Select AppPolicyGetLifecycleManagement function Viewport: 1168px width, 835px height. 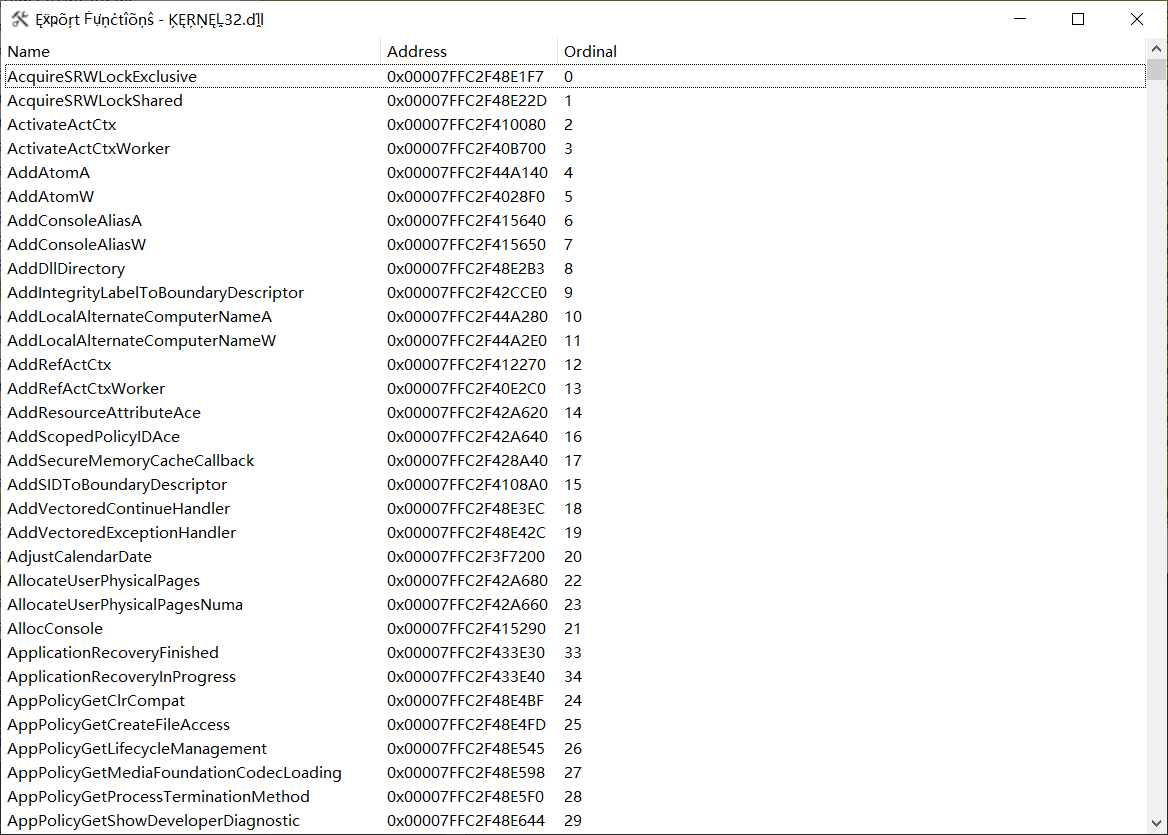[575, 749]
